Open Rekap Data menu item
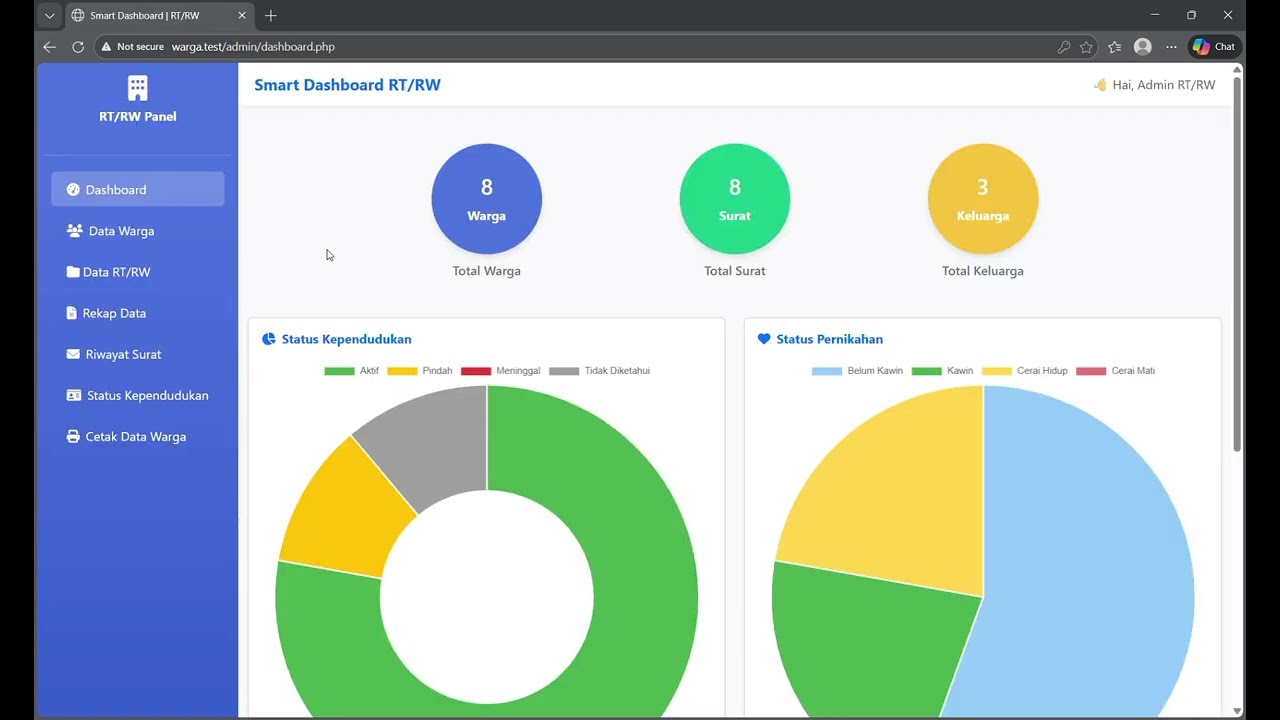Image resolution: width=1280 pixels, height=720 pixels. pyautogui.click(x=138, y=313)
